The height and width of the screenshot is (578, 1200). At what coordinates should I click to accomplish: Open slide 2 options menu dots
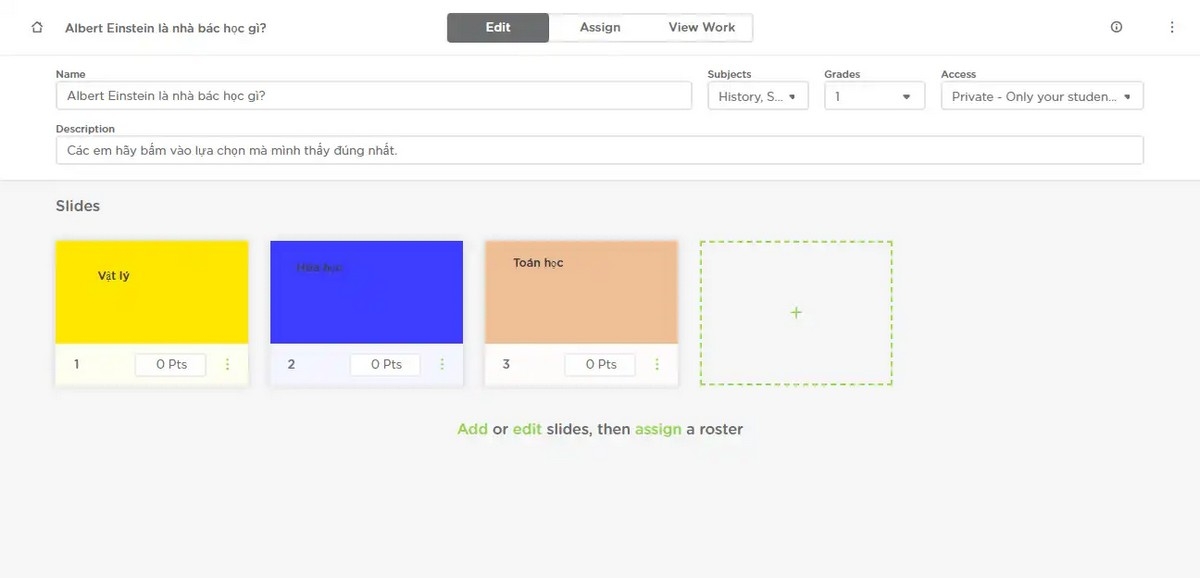point(442,365)
